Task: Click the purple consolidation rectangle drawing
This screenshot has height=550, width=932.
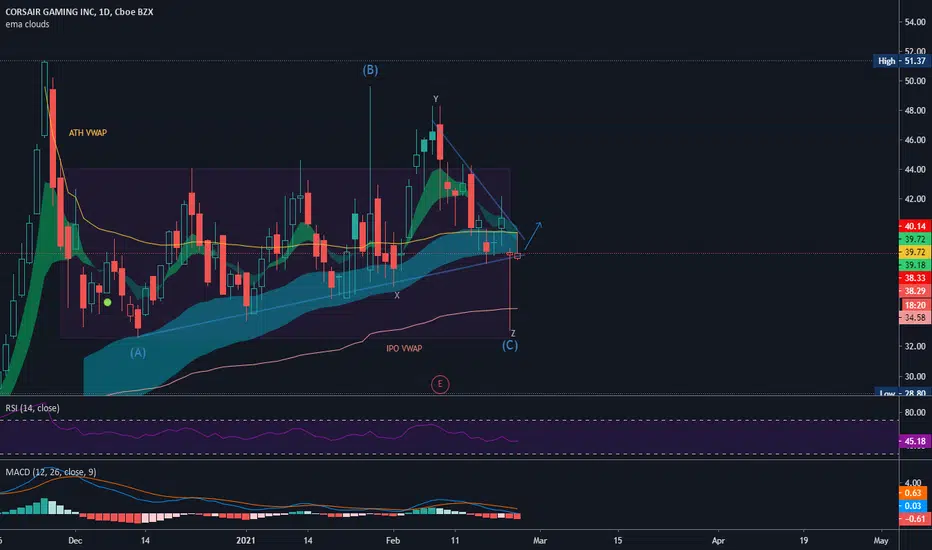Action: pyautogui.click(x=285, y=254)
